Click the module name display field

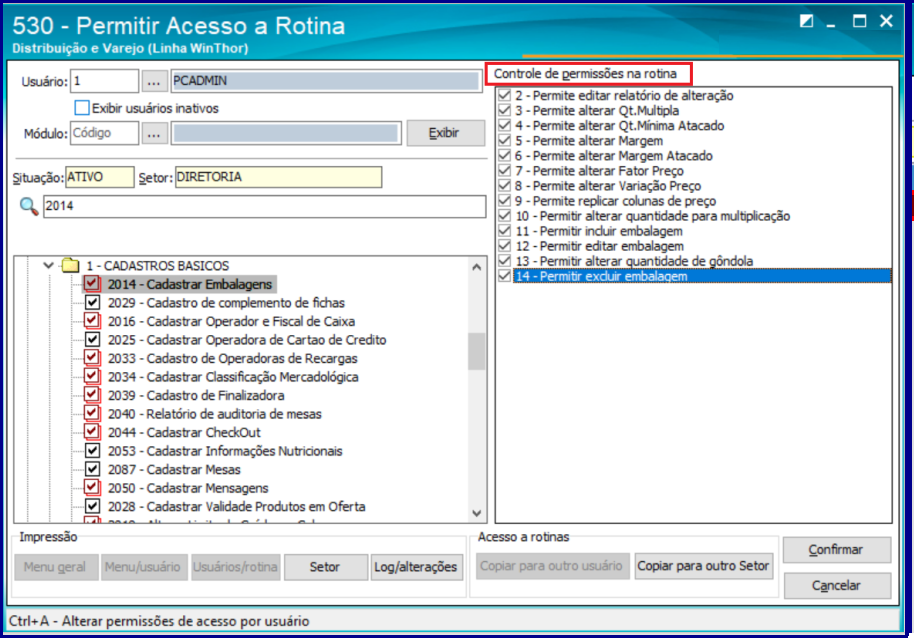click(286, 133)
